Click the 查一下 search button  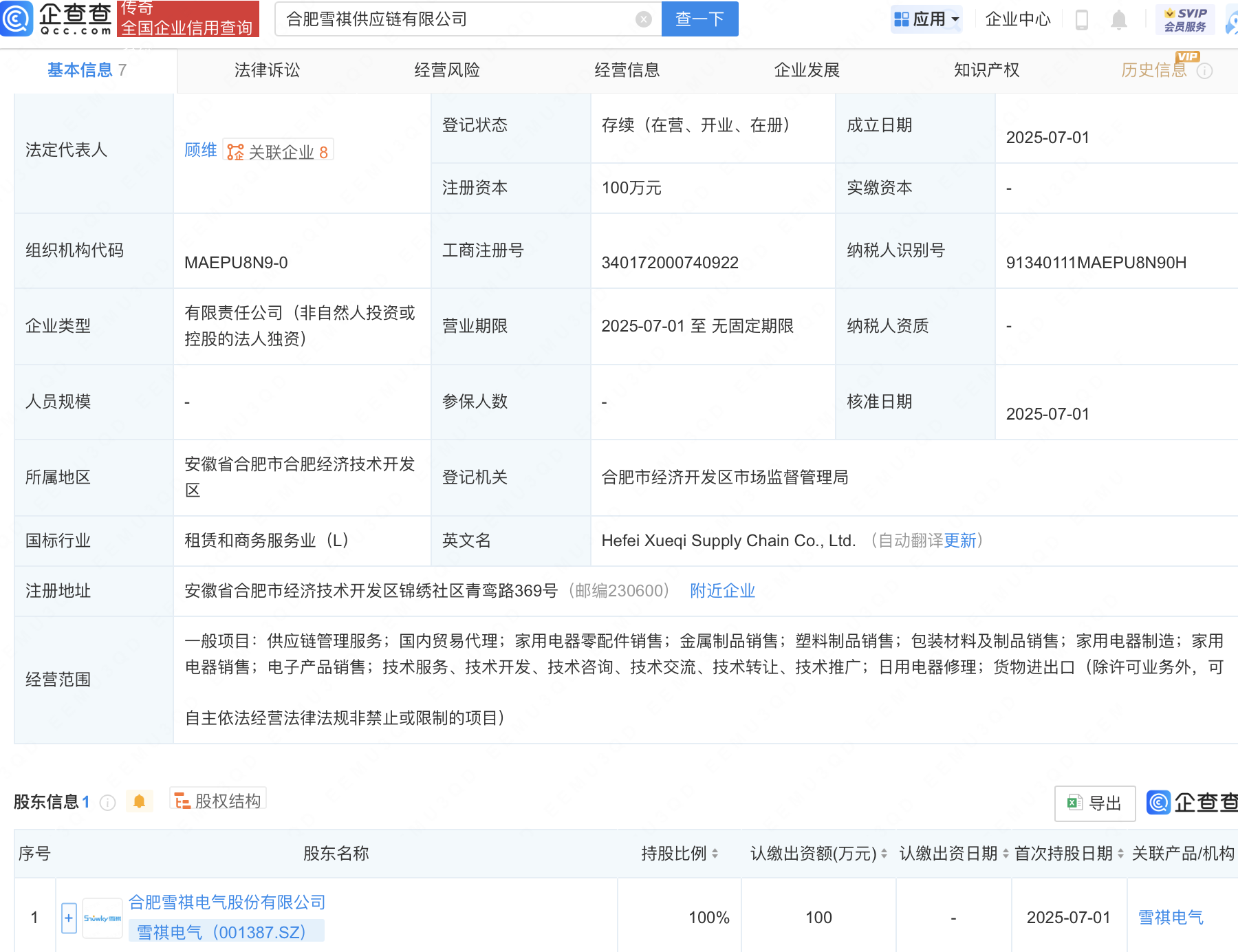click(x=699, y=19)
